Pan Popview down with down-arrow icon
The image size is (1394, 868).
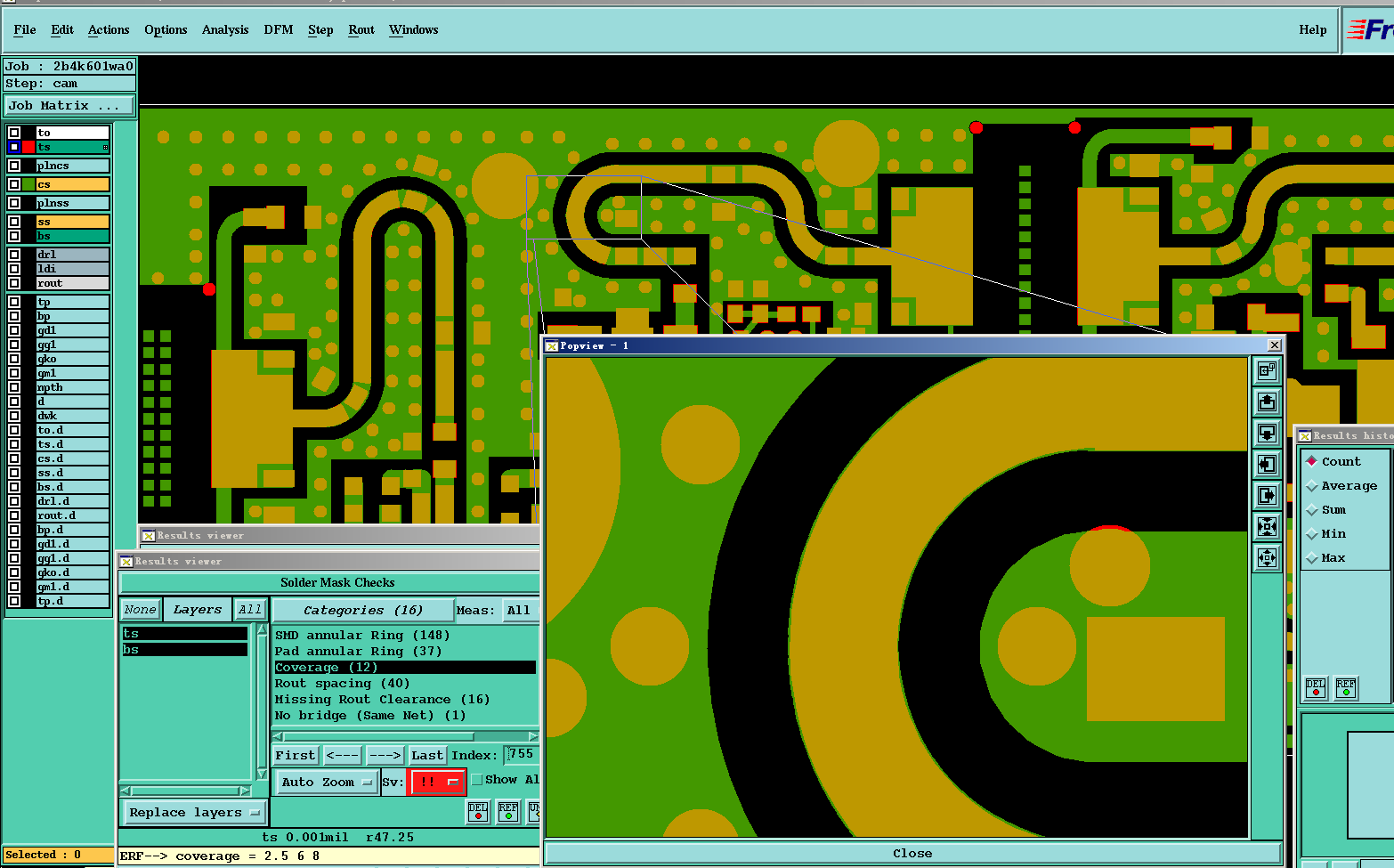tap(1267, 433)
